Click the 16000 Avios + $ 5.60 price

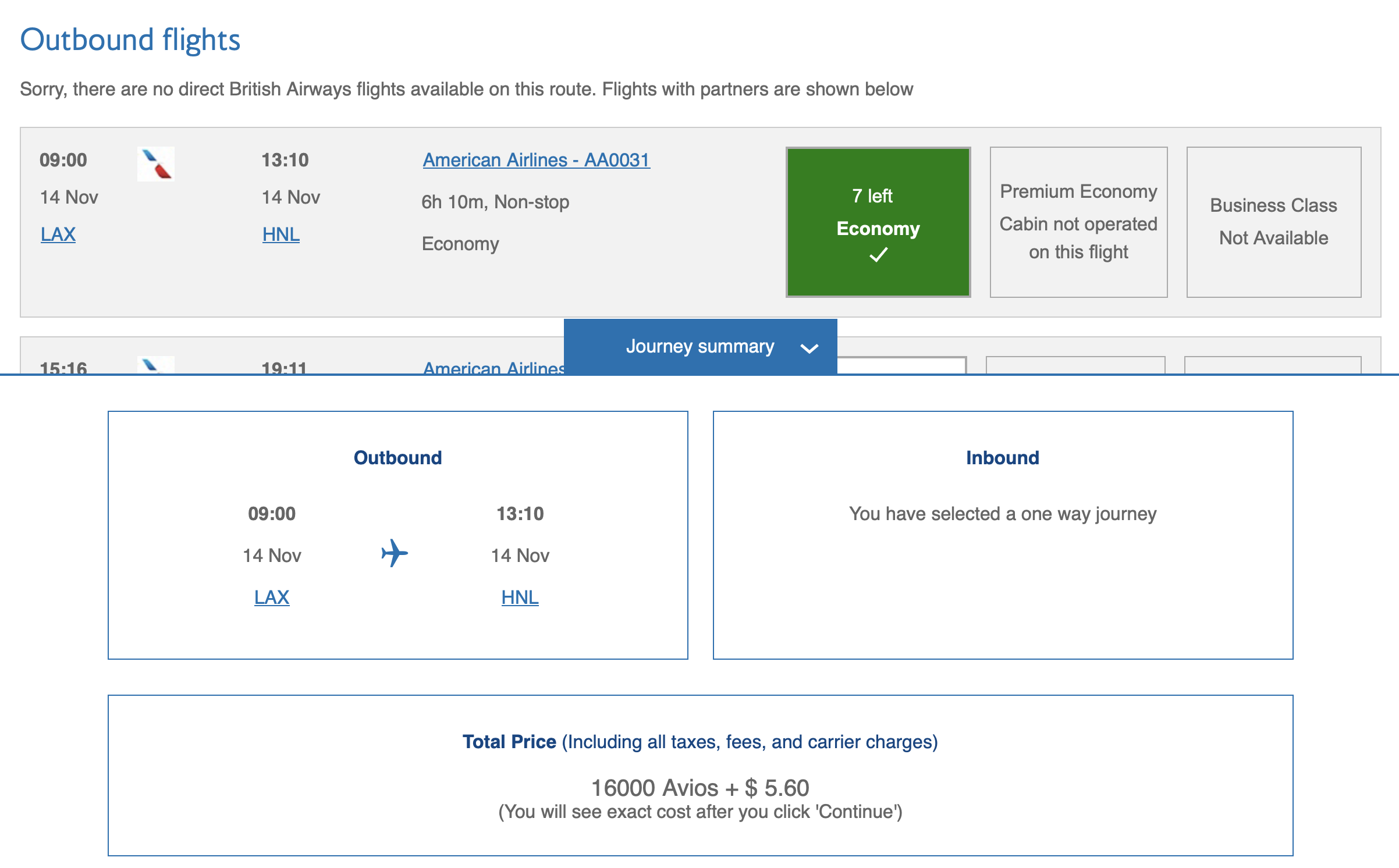700,788
